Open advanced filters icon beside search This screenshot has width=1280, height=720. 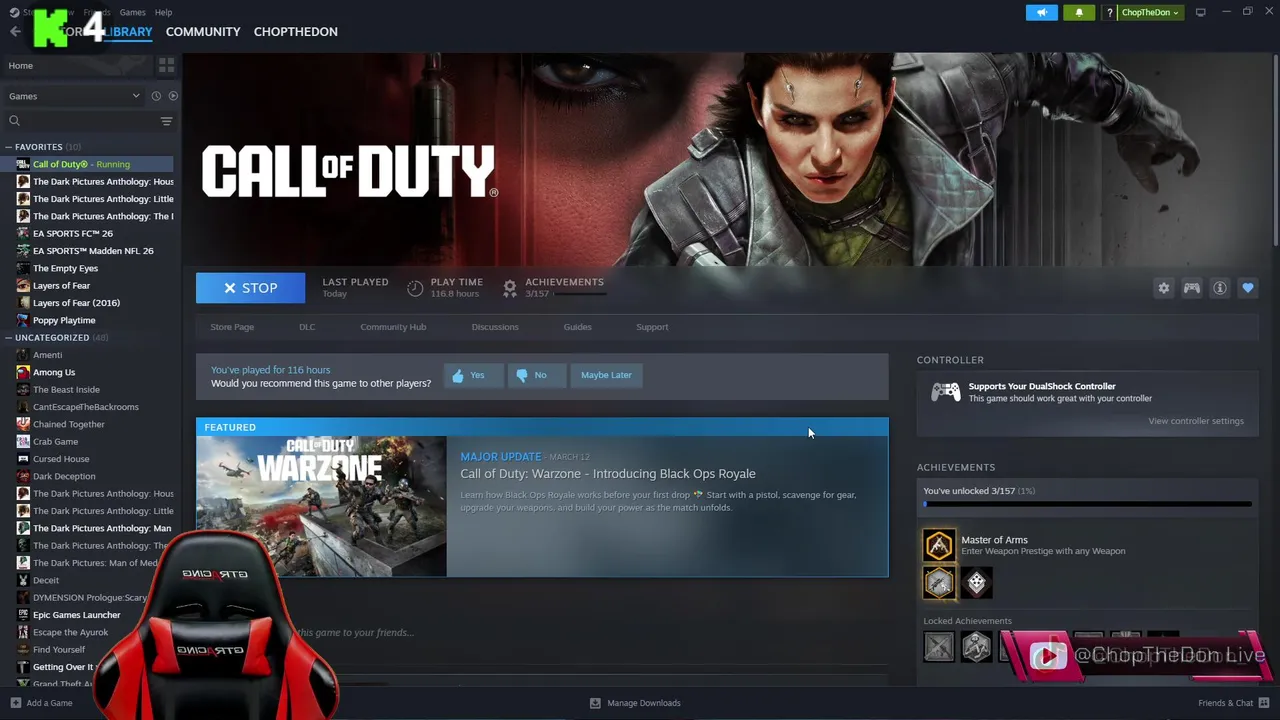166,121
